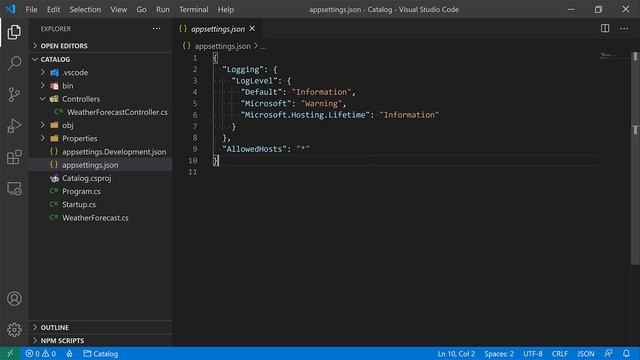Change indentation via Spaces: 2
Screen dimensions: 640x360
tap(499, 353)
